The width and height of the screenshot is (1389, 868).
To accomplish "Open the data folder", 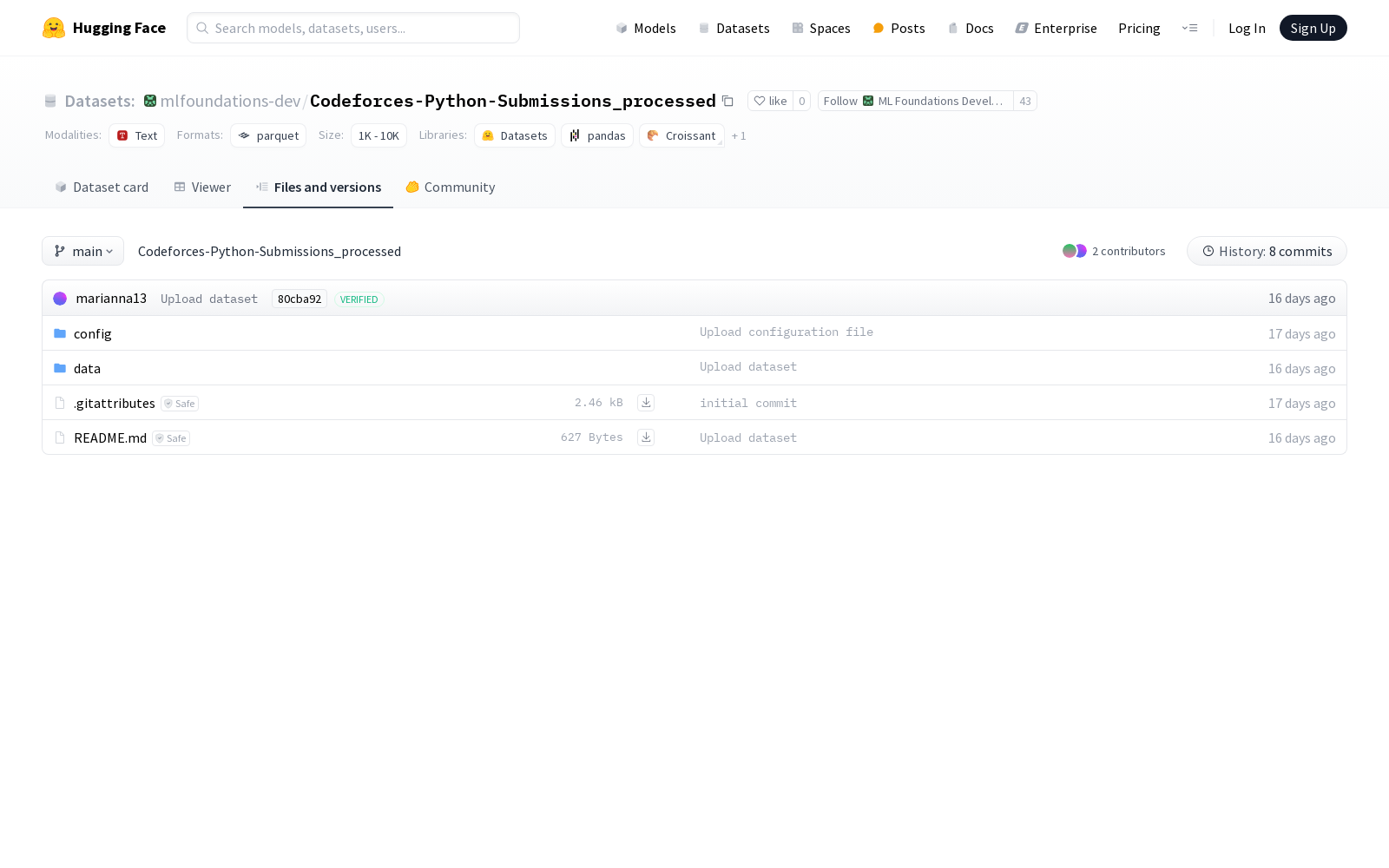I will click(x=87, y=368).
